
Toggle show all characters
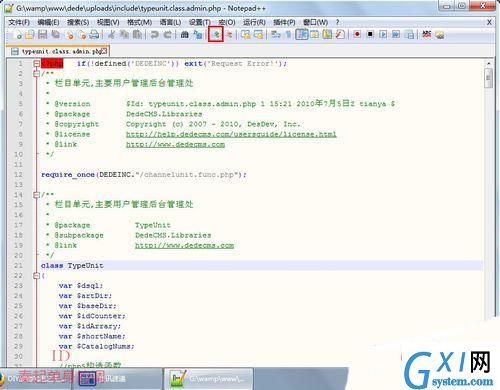(x=289, y=35)
